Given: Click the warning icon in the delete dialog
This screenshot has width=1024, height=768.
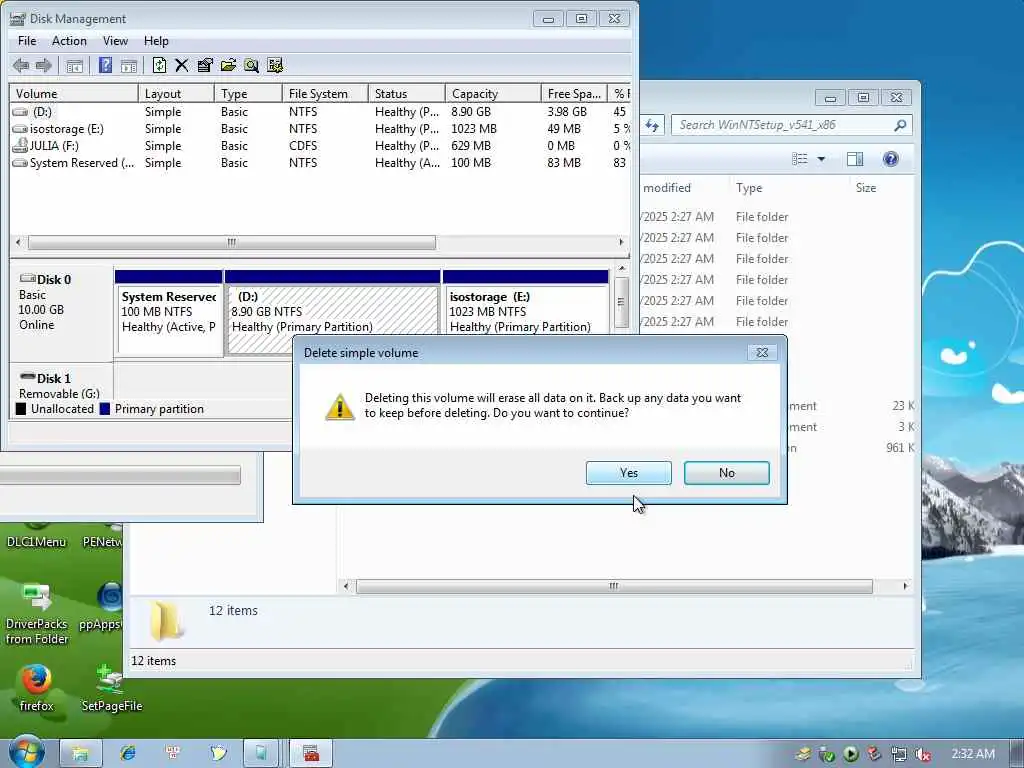Looking at the screenshot, I should [x=340, y=407].
